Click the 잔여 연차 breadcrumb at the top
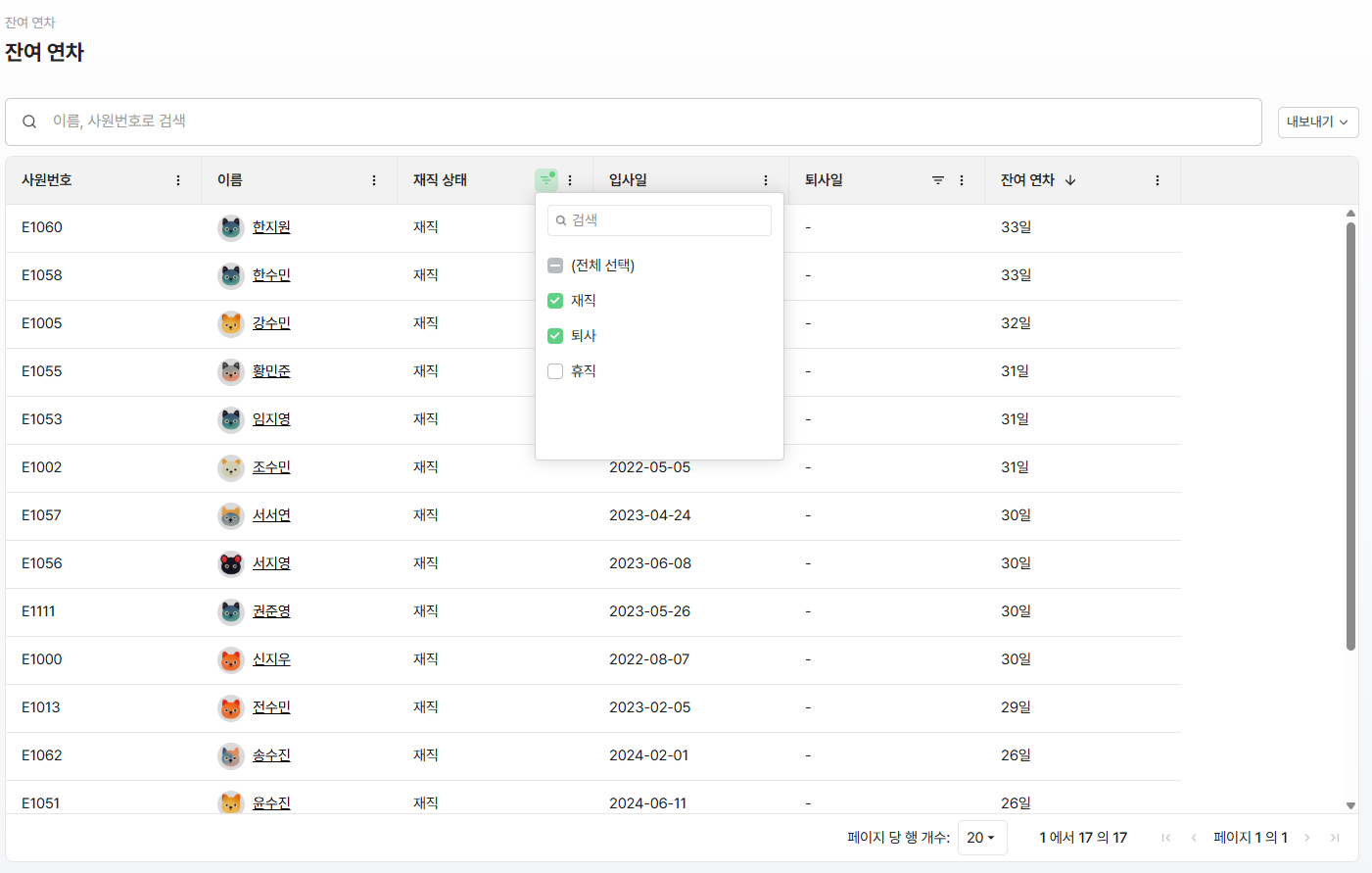This screenshot has height=873, width=1372. pos(30,22)
